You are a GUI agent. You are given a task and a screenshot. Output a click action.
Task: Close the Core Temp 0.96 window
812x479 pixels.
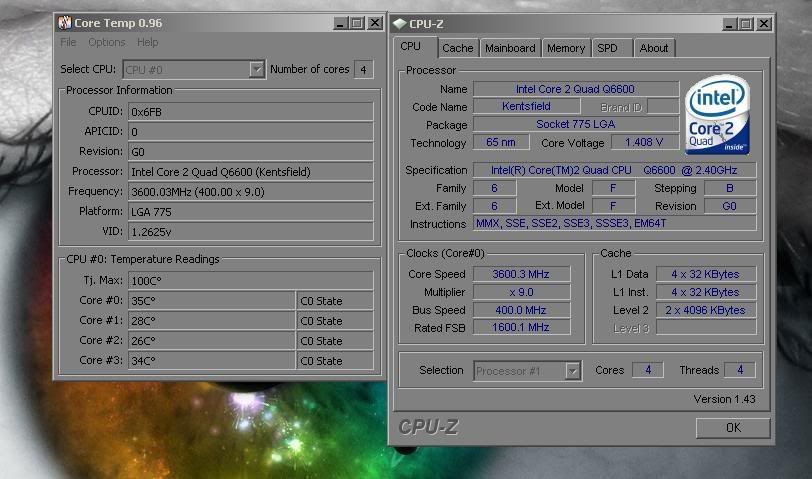point(374,22)
